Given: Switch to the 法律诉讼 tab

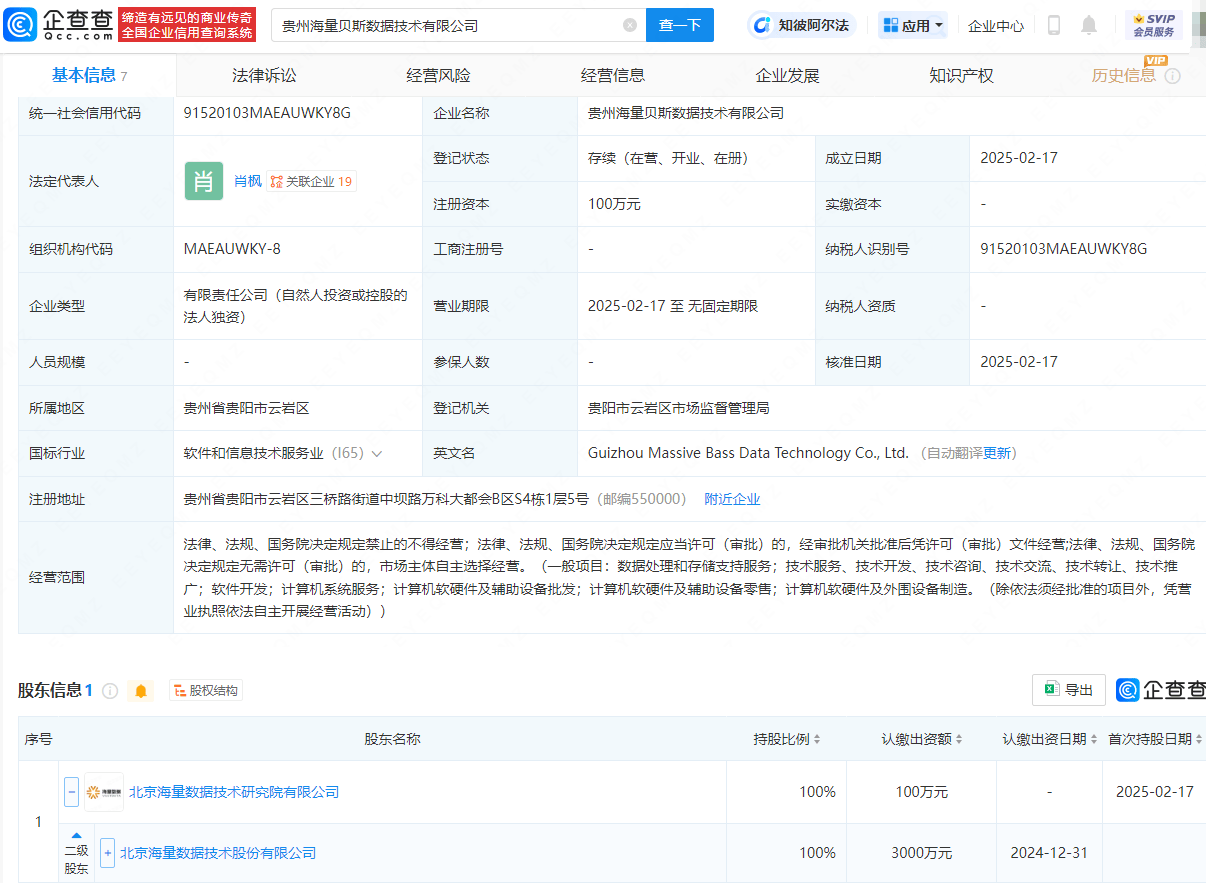Looking at the screenshot, I should point(264,75).
